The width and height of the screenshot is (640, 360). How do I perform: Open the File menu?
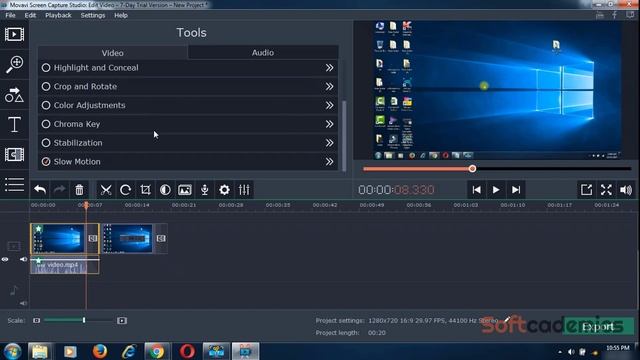click(x=10, y=15)
